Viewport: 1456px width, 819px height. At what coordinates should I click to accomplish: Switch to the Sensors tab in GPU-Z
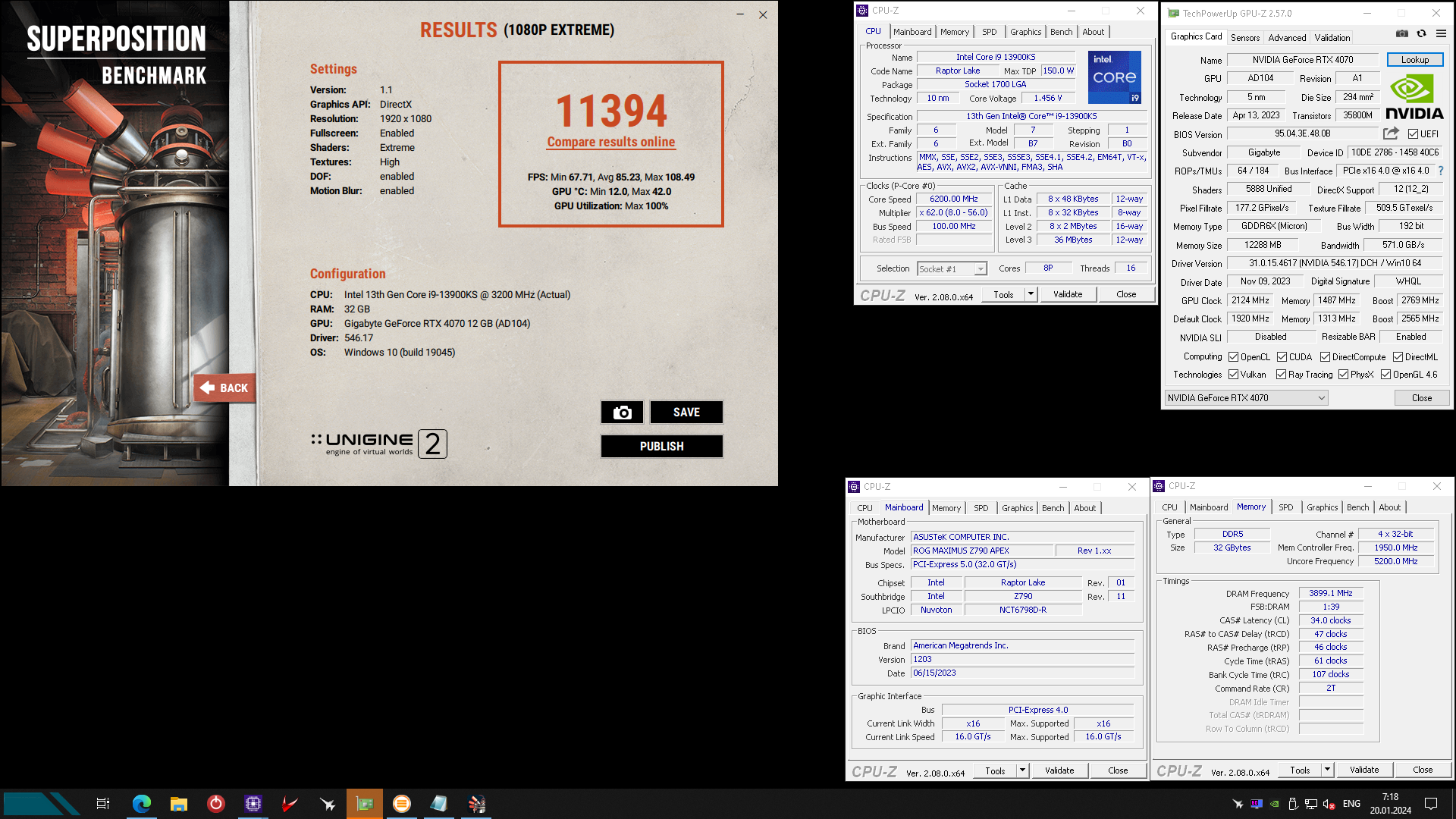click(x=1244, y=38)
